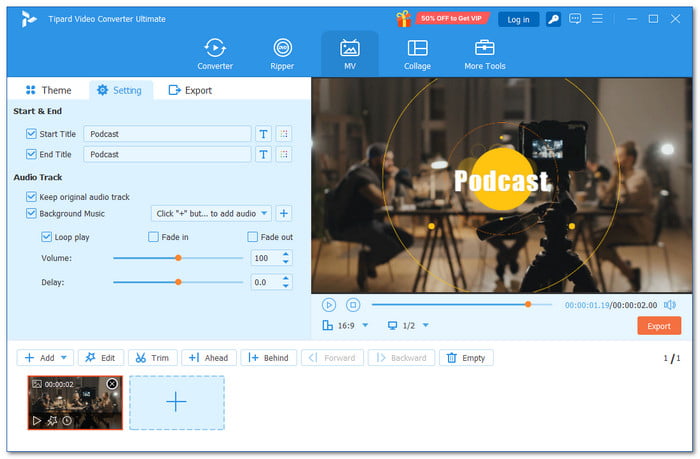Open duration clock icon on clip thumbnail

(x=67, y=421)
